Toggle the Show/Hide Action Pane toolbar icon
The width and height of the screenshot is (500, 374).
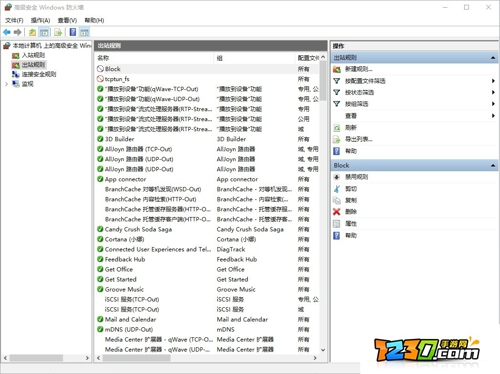point(85,32)
